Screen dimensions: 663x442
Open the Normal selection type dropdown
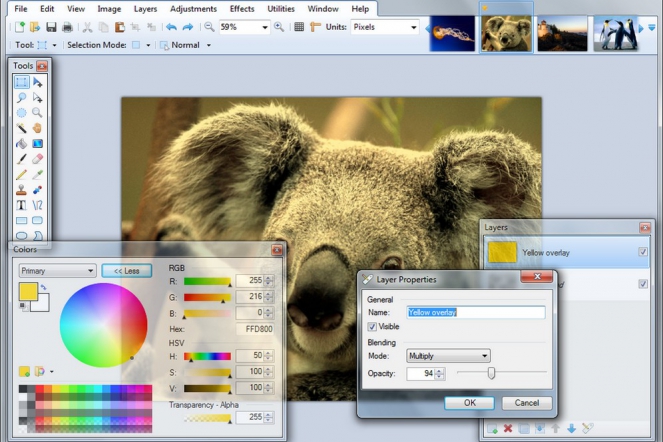[208, 45]
